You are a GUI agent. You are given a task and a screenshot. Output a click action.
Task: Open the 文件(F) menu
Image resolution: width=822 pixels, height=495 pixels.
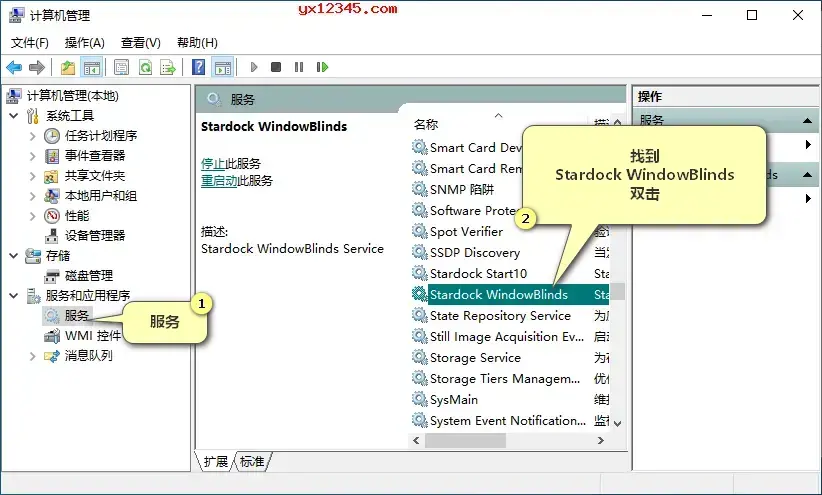[x=30, y=42]
